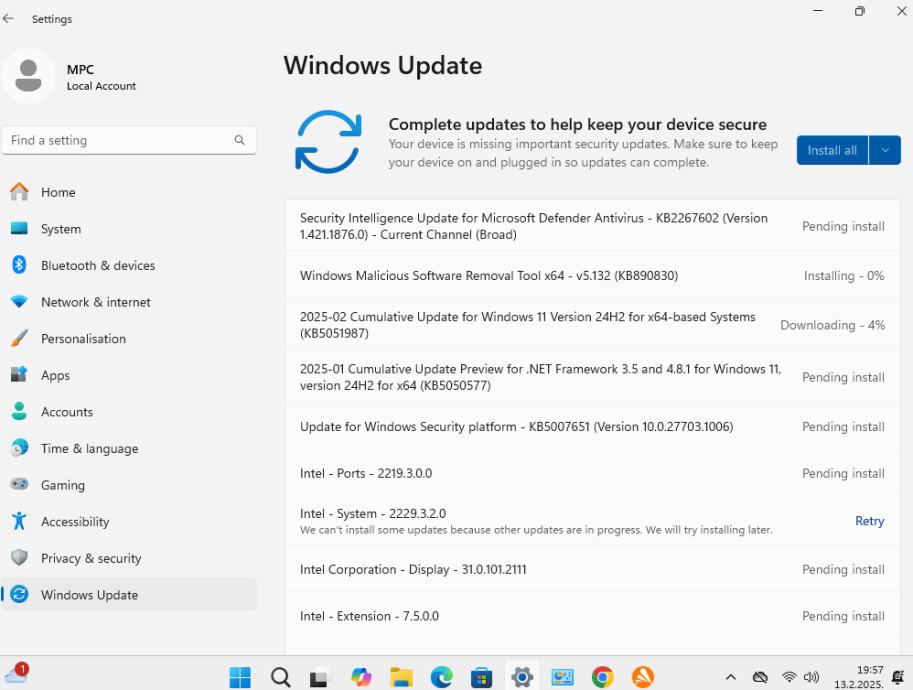Select the 2025-02 Cumulative Update KB5051987 row
Image resolution: width=913 pixels, height=690 pixels.
593,325
